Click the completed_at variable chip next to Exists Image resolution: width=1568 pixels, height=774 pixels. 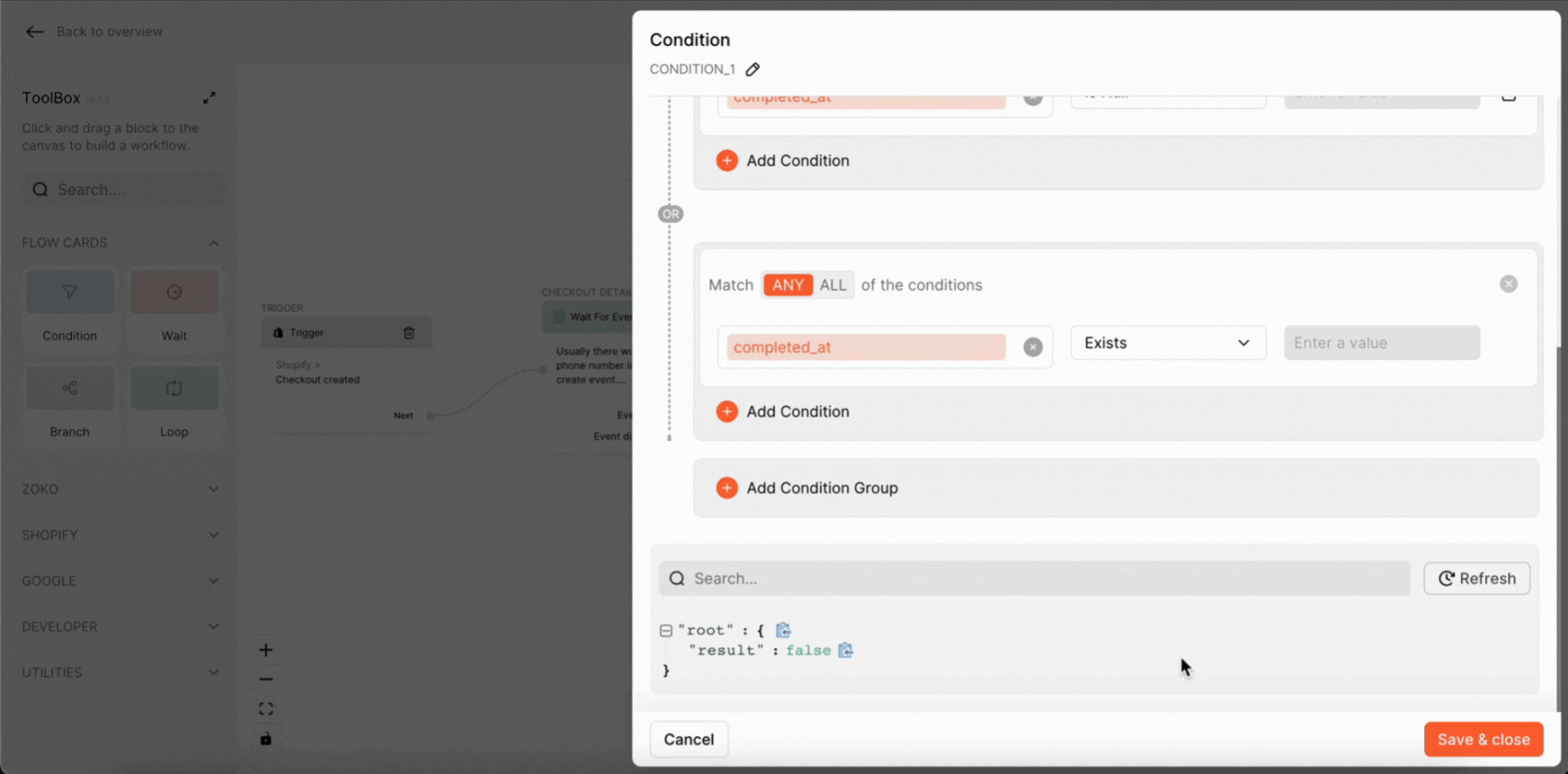(866, 347)
